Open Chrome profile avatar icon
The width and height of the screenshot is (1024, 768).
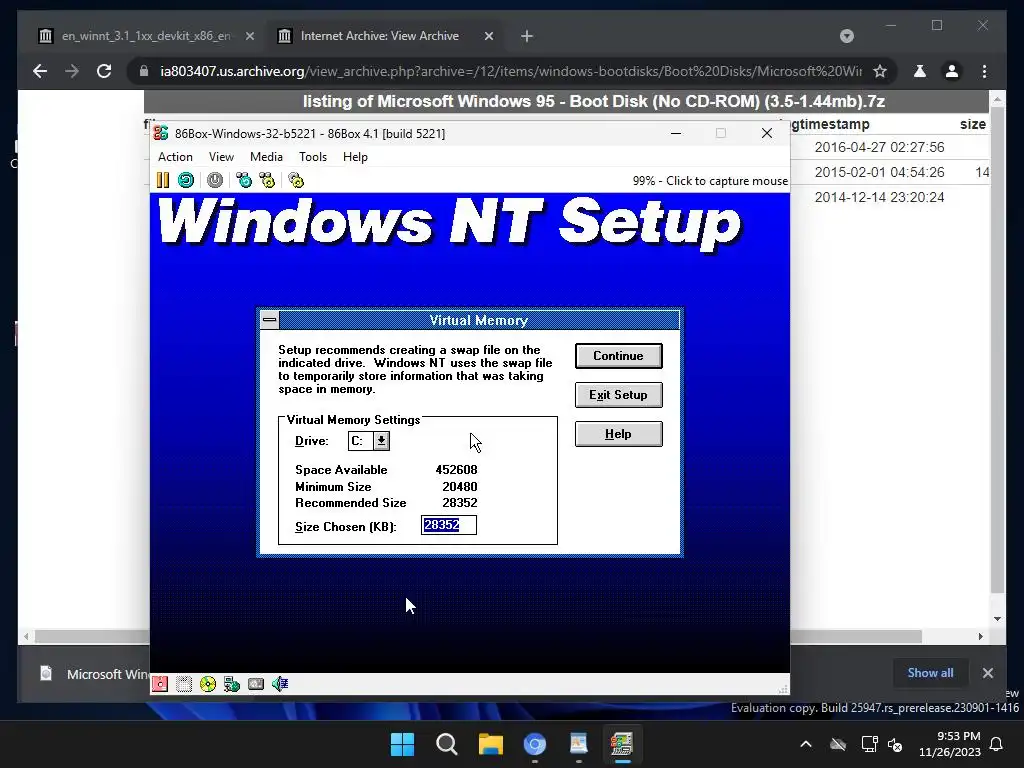952,71
